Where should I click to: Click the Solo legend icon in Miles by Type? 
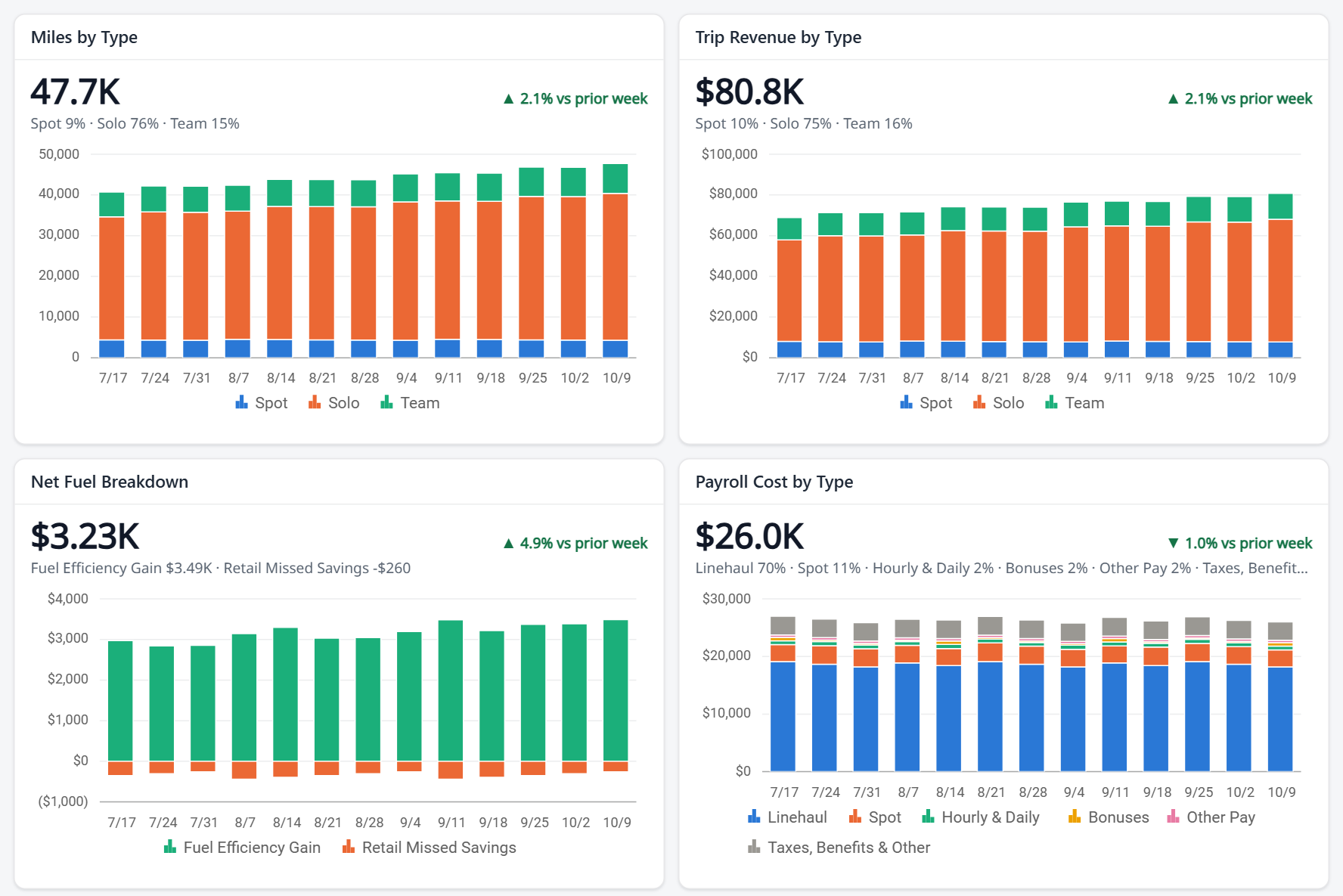[x=315, y=402]
